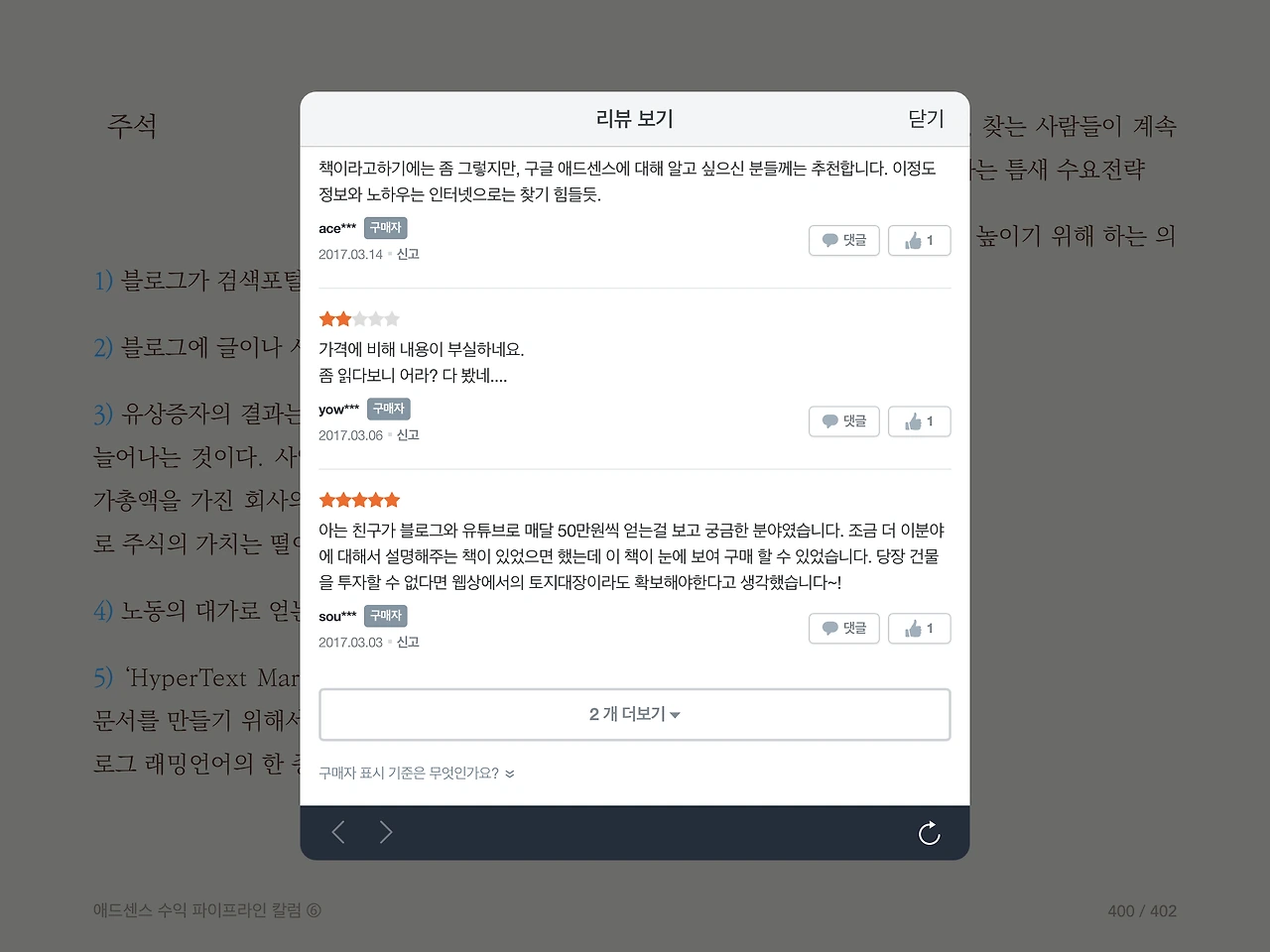The image size is (1270, 952).
Task: Report the ace*** review via 신고
Action: [408, 255]
